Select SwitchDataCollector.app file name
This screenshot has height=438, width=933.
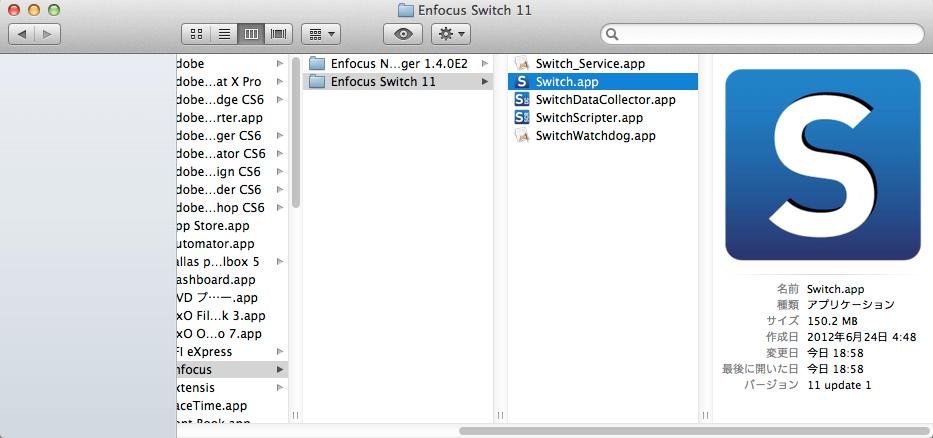(x=606, y=99)
